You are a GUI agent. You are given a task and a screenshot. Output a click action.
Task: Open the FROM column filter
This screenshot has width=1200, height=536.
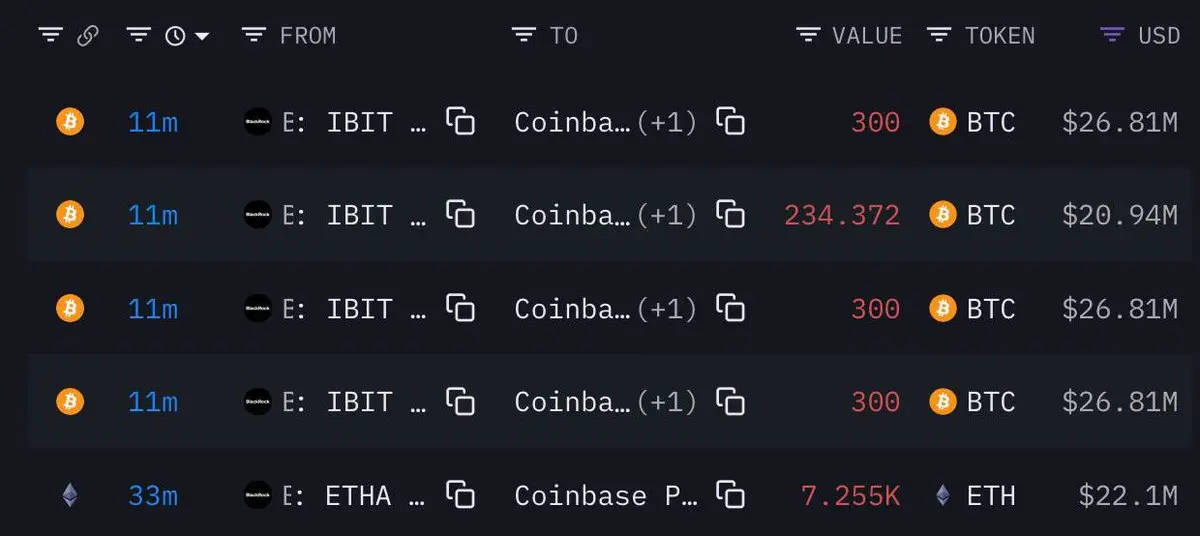point(254,36)
